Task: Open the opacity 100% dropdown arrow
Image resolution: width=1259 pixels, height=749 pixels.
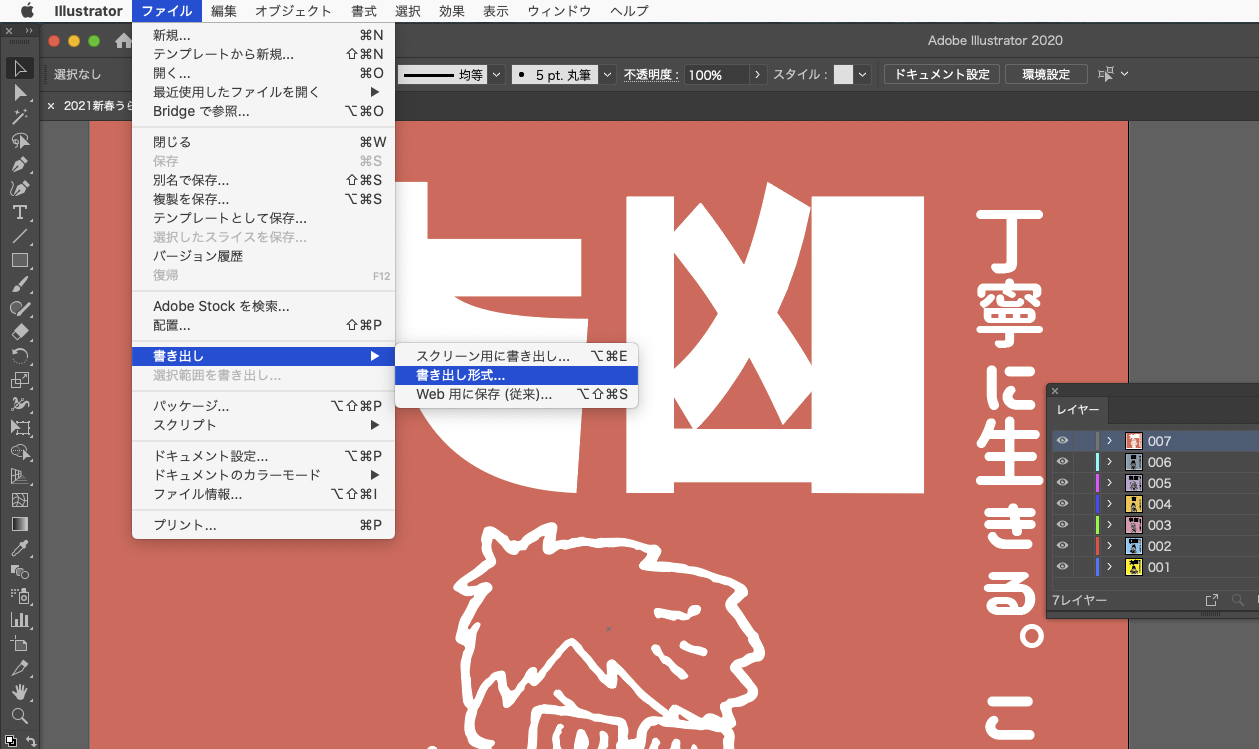Action: pyautogui.click(x=758, y=75)
